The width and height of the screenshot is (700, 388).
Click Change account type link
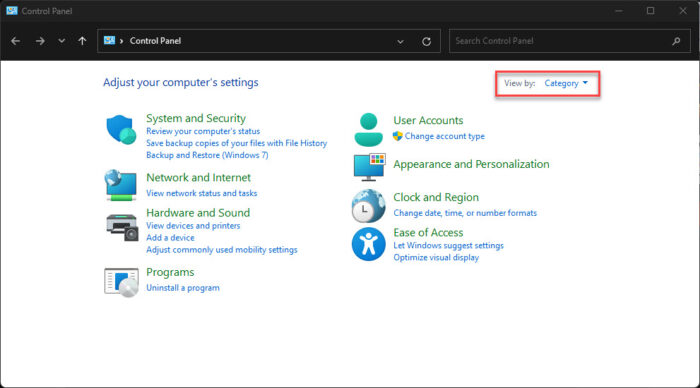tap(444, 136)
